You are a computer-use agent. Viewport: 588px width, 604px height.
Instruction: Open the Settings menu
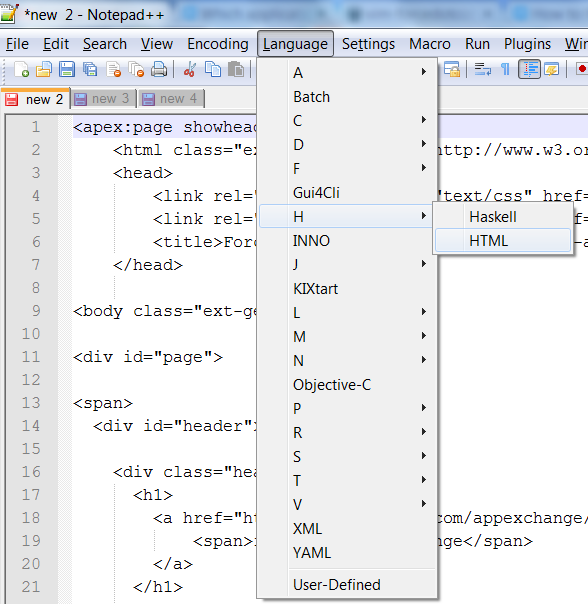pyautogui.click(x=368, y=44)
